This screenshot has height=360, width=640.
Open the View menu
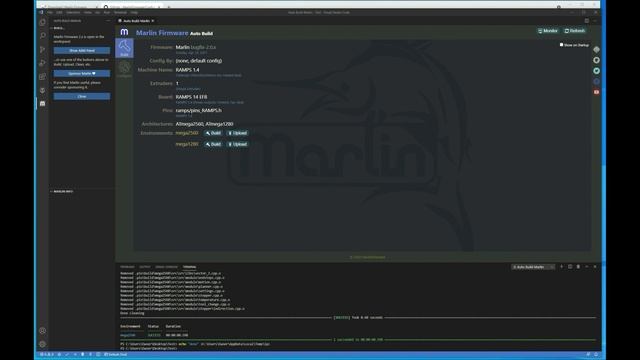tap(87, 13)
